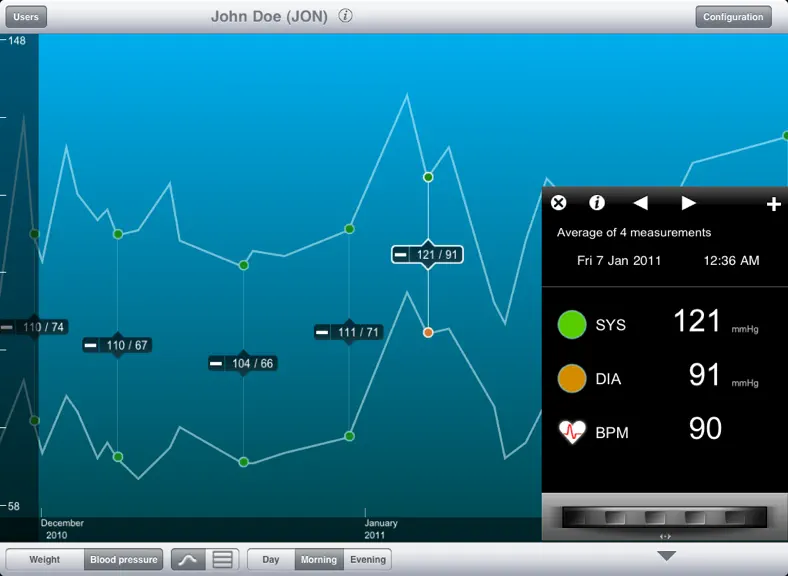Choose the Morning time filter
Image resolution: width=788 pixels, height=576 pixels.
[319, 559]
